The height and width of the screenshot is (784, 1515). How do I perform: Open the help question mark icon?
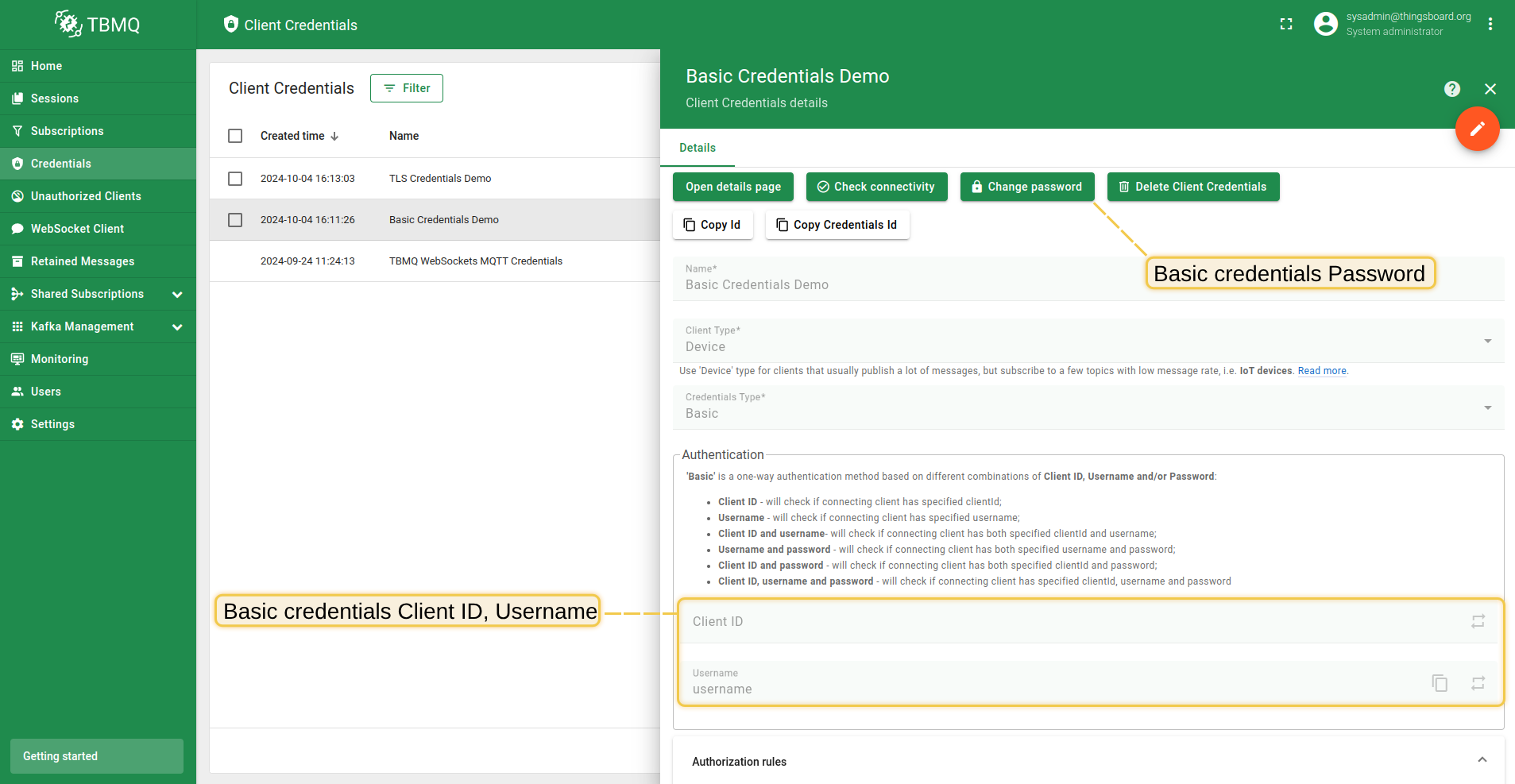tap(1451, 89)
